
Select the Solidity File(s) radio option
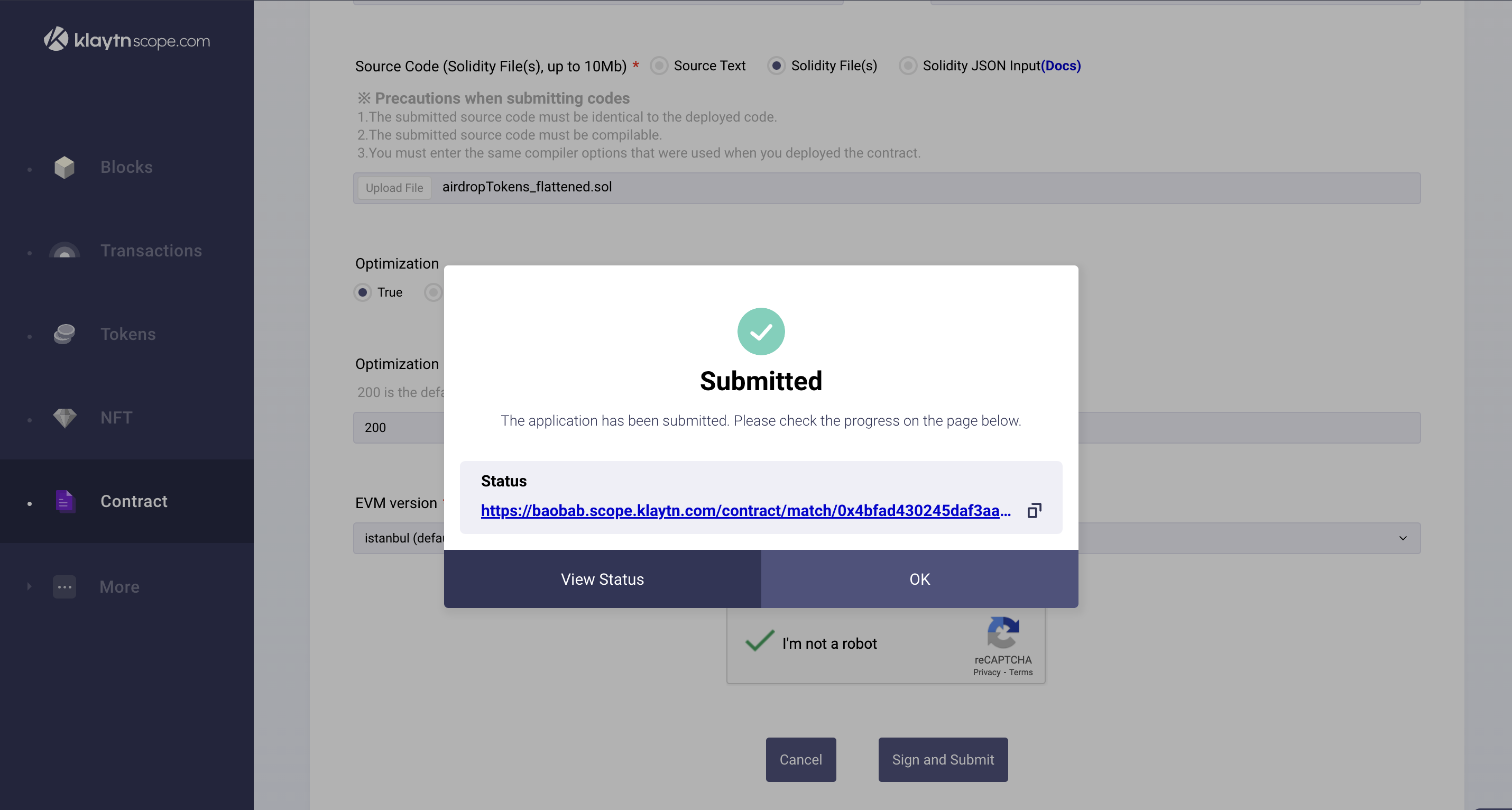click(777, 66)
